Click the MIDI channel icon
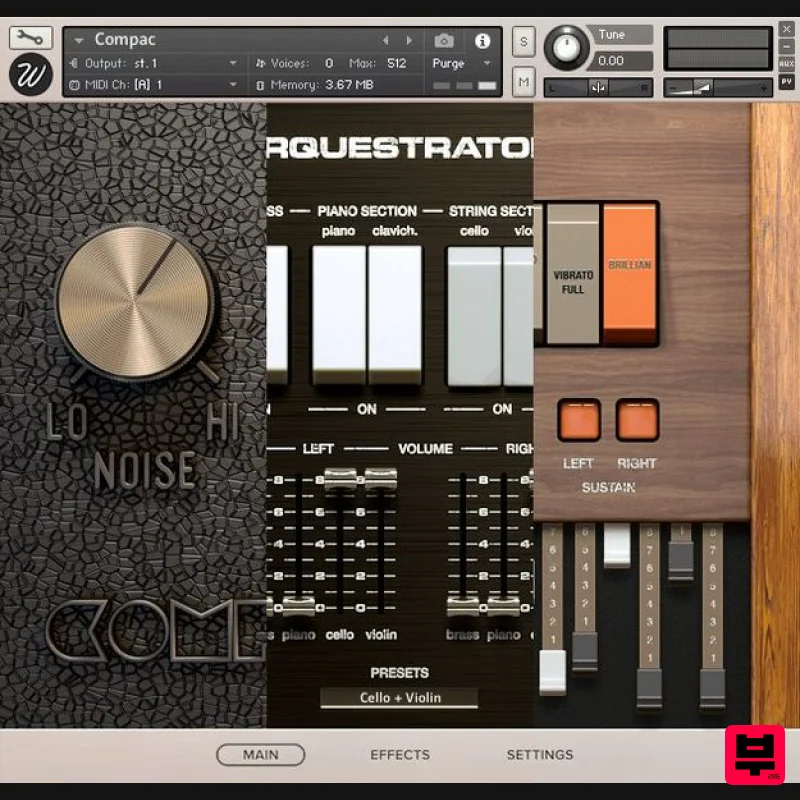 (74, 84)
